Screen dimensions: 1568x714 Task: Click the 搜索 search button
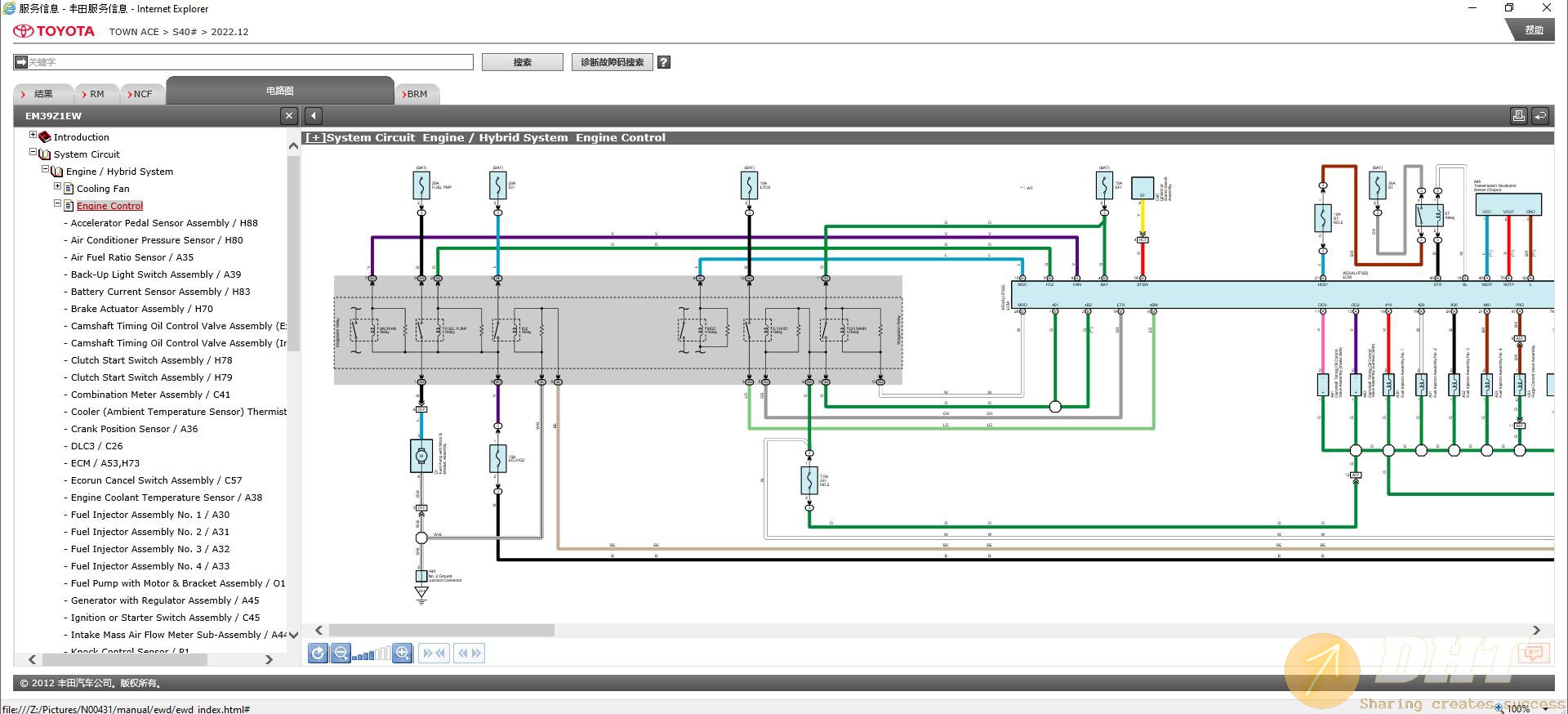point(523,62)
